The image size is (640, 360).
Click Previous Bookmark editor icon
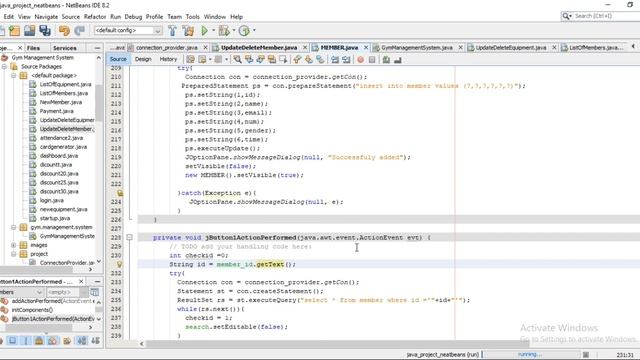click(x=297, y=60)
